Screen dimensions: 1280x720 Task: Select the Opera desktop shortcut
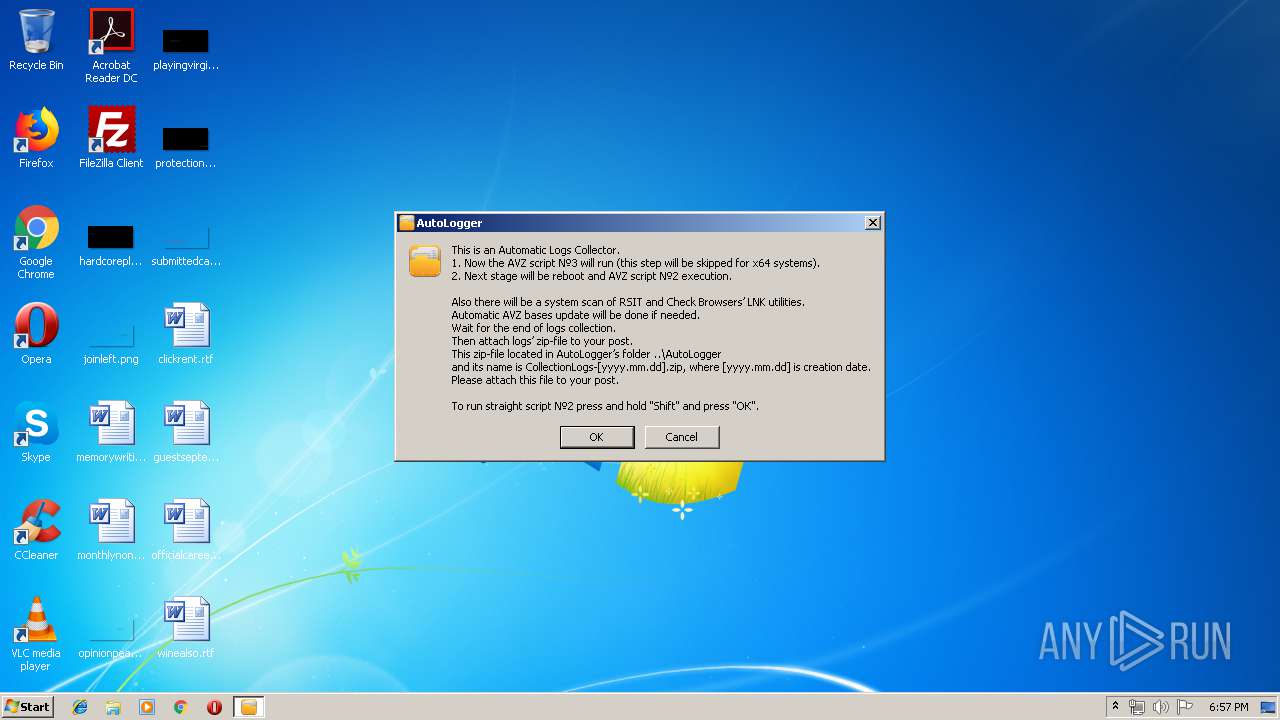[x=36, y=334]
